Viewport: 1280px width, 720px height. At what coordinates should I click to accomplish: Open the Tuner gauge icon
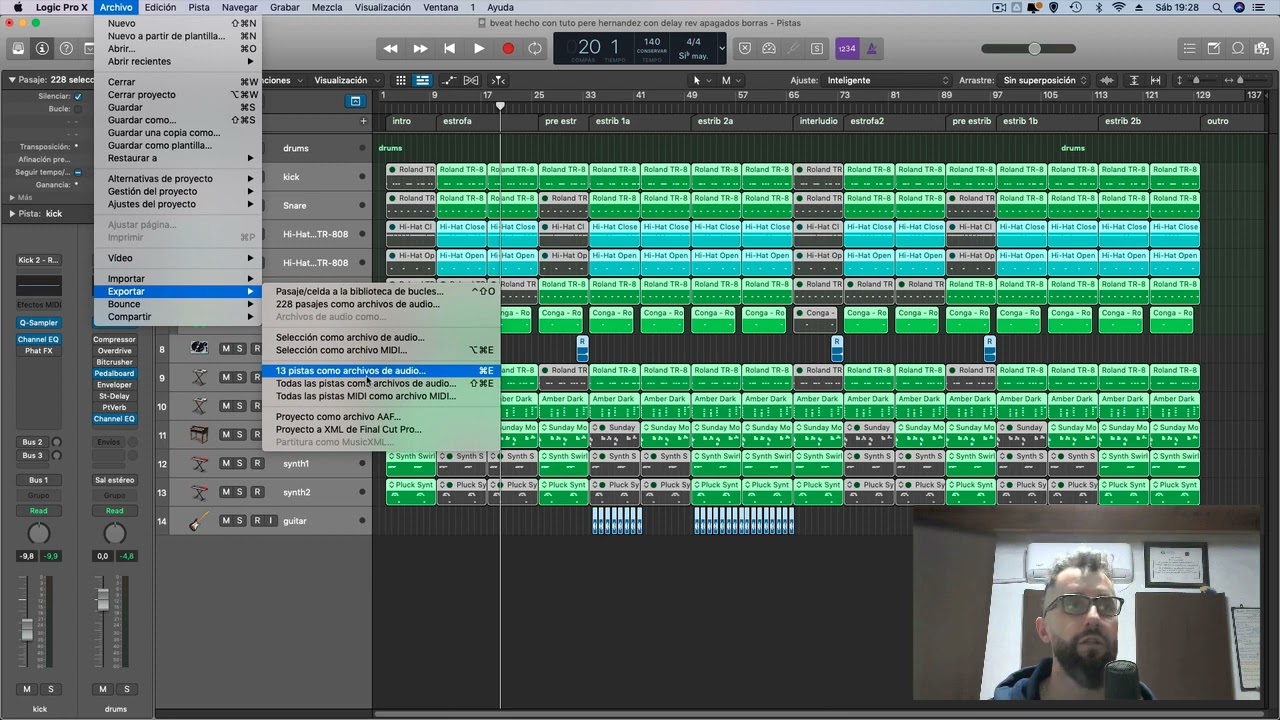(769, 48)
